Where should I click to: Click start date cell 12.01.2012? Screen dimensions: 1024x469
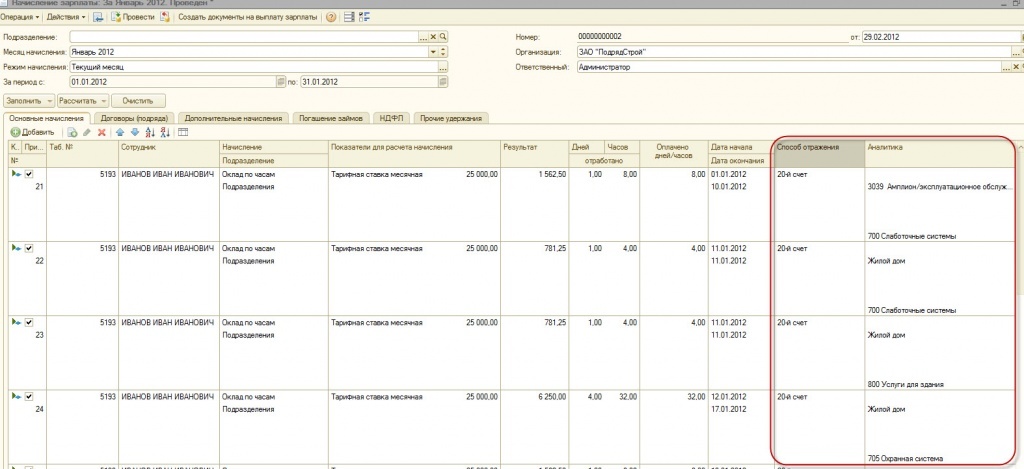click(x=728, y=396)
